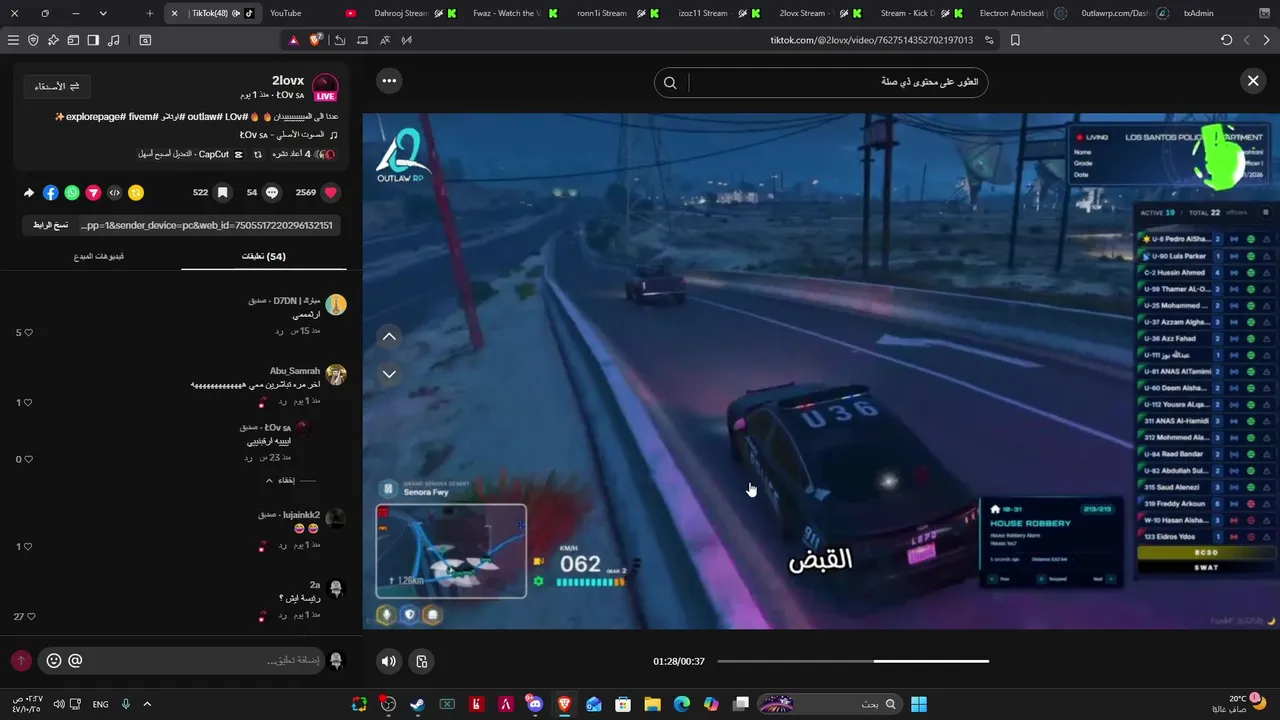Open the Brave Shields lion icon

point(316,40)
